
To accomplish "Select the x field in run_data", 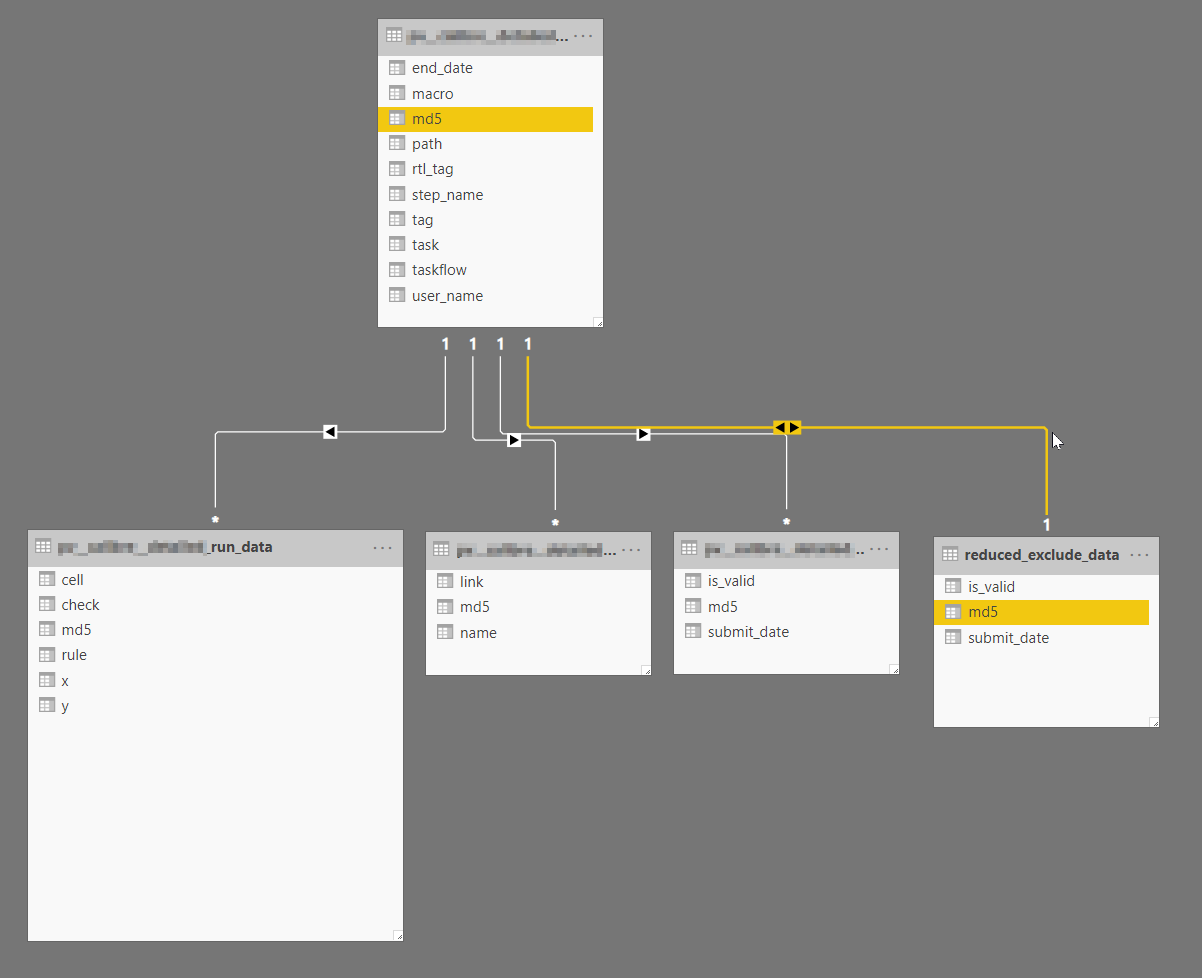I will click(x=210, y=681).
